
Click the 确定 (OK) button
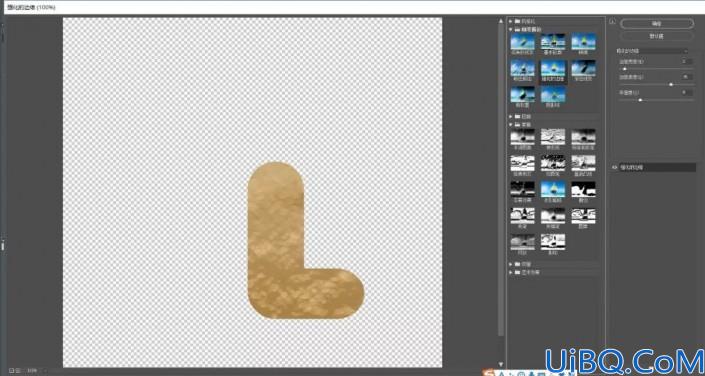pos(657,23)
